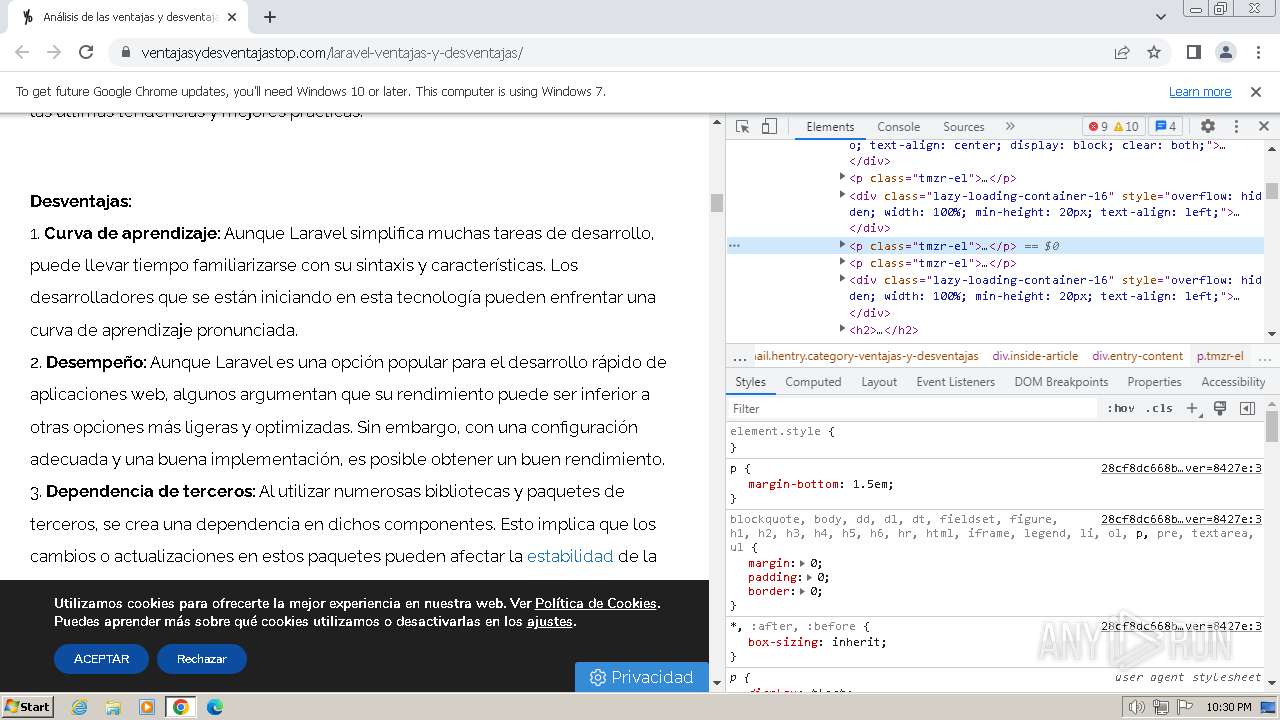Expand the selected p.tmzr-el == $0 node
This screenshot has height=720, width=1280.
pyautogui.click(x=842, y=246)
